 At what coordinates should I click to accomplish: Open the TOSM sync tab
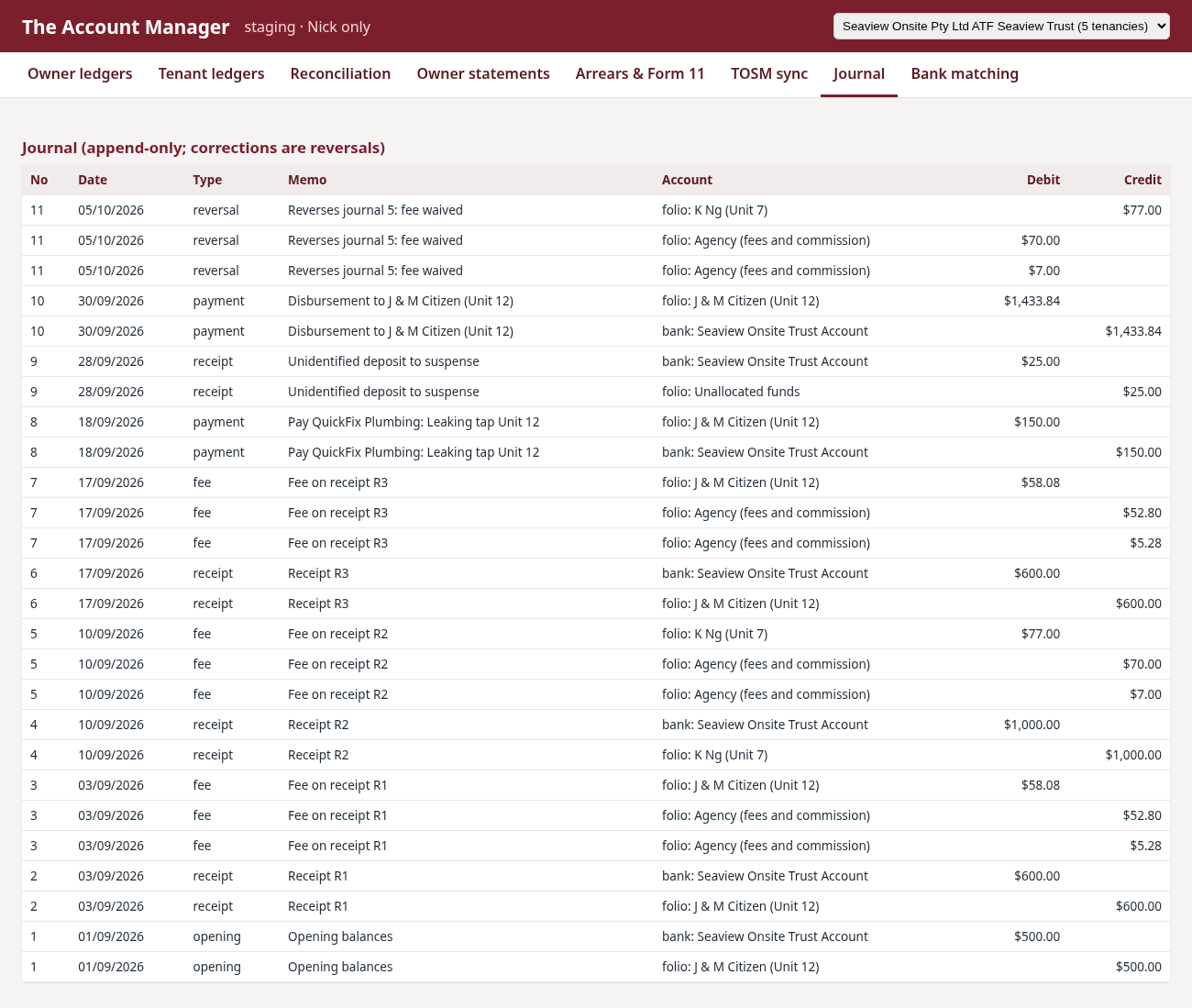click(769, 73)
